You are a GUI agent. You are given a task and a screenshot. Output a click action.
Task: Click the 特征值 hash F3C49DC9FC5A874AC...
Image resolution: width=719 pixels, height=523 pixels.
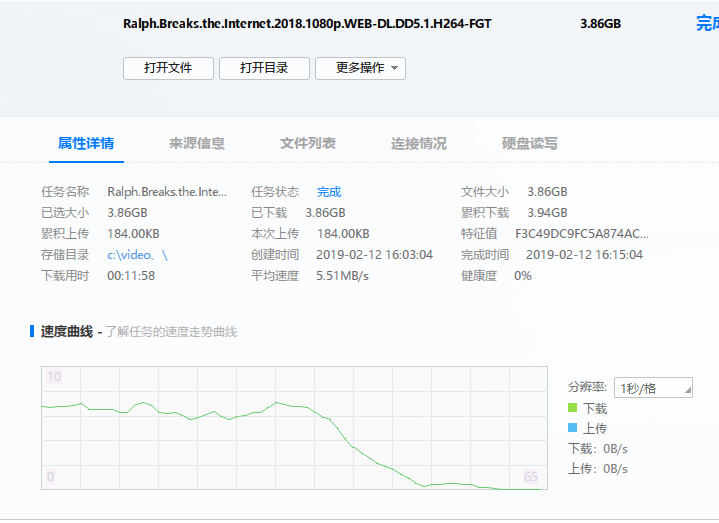pyautogui.click(x=582, y=234)
